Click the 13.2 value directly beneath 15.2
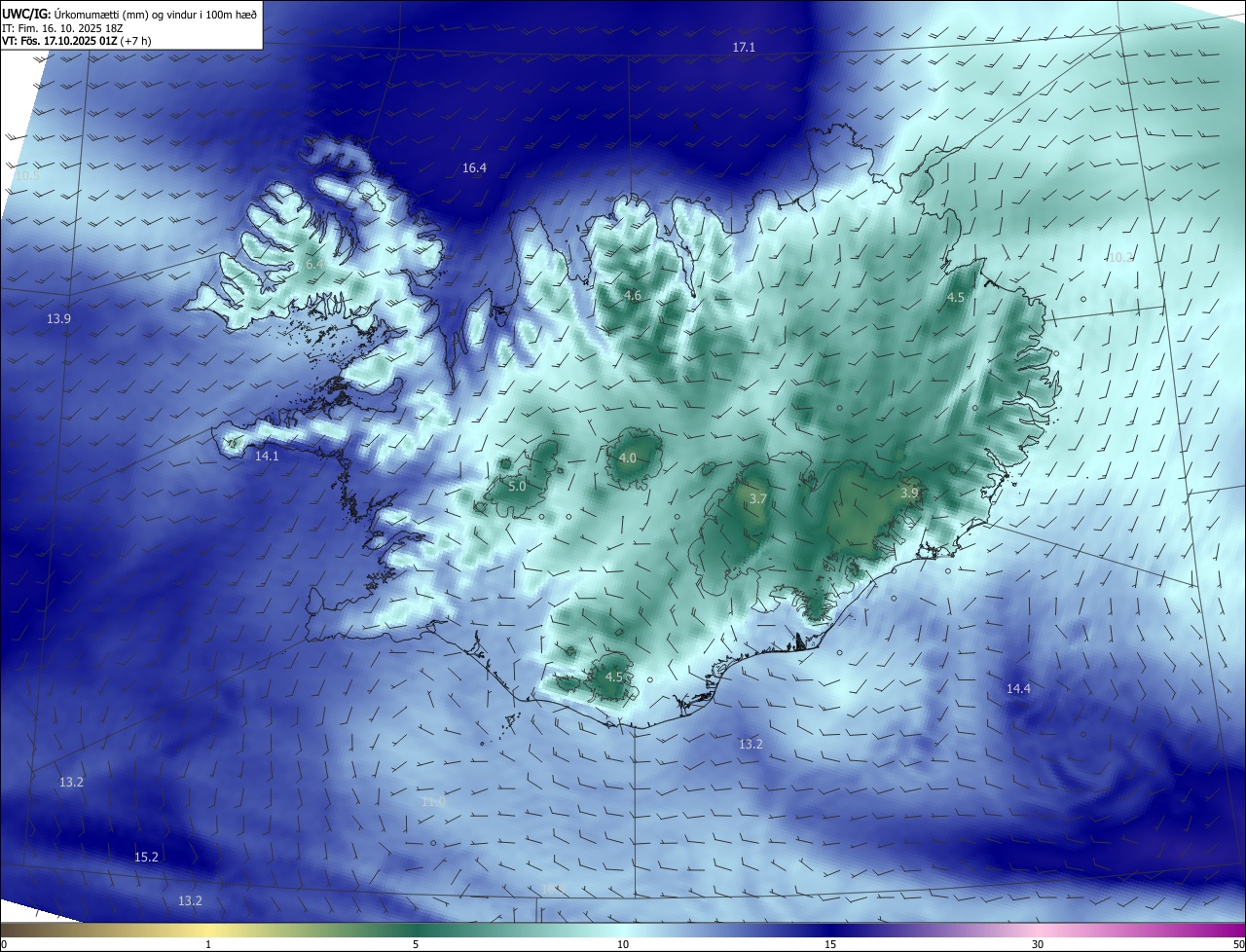The image size is (1246, 952). pyautogui.click(x=190, y=900)
